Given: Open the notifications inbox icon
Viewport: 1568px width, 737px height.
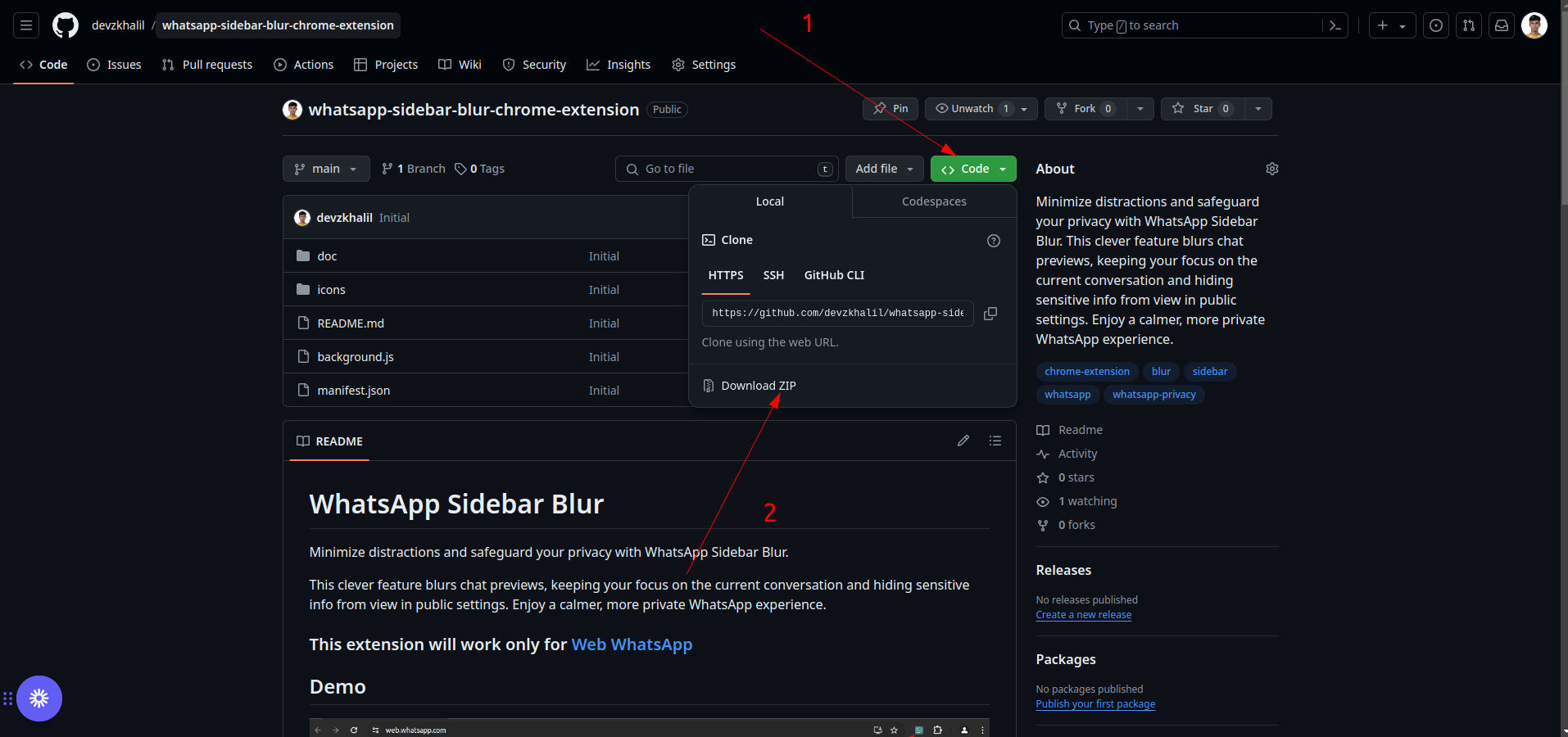Looking at the screenshot, I should (1502, 25).
